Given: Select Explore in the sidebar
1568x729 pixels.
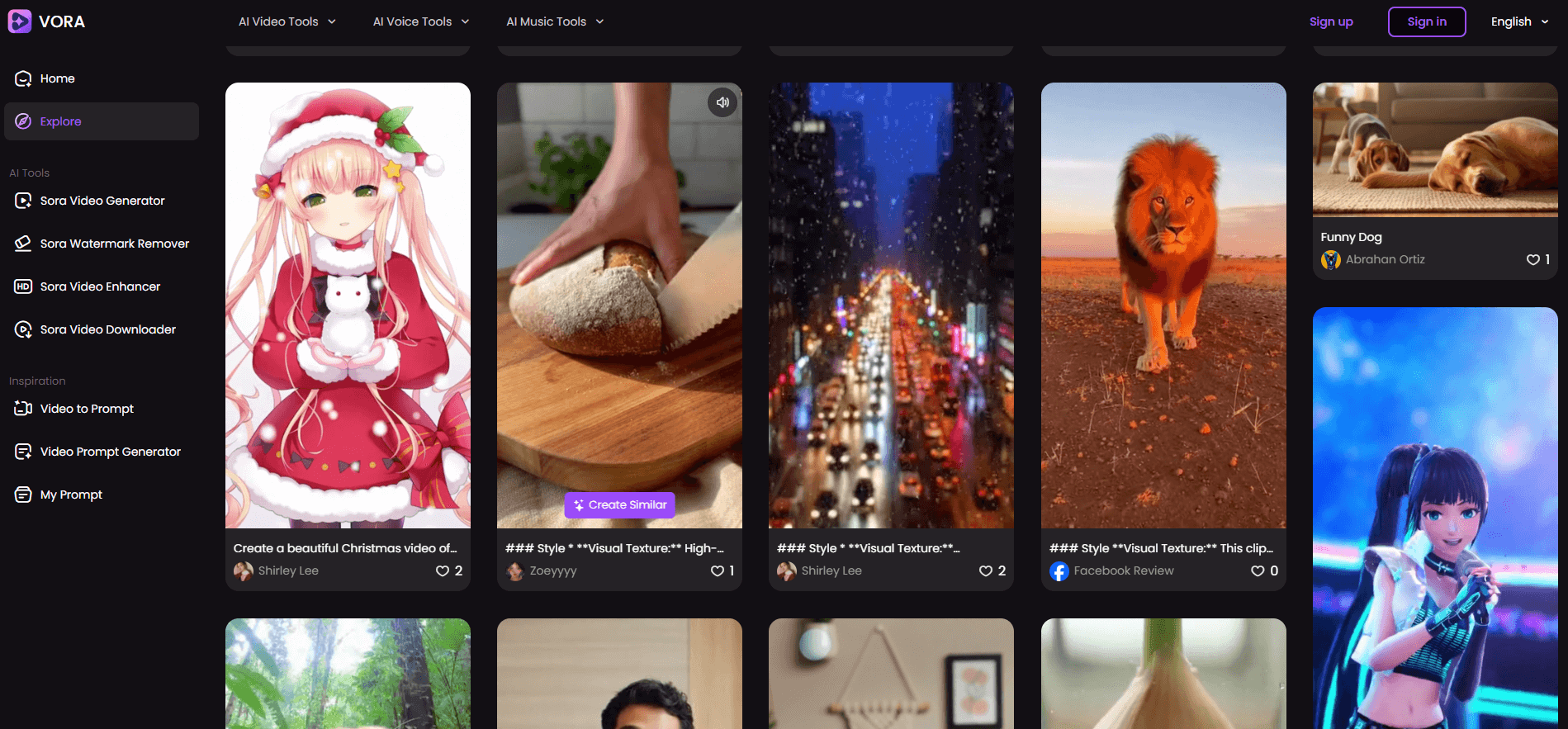Looking at the screenshot, I should click(60, 121).
